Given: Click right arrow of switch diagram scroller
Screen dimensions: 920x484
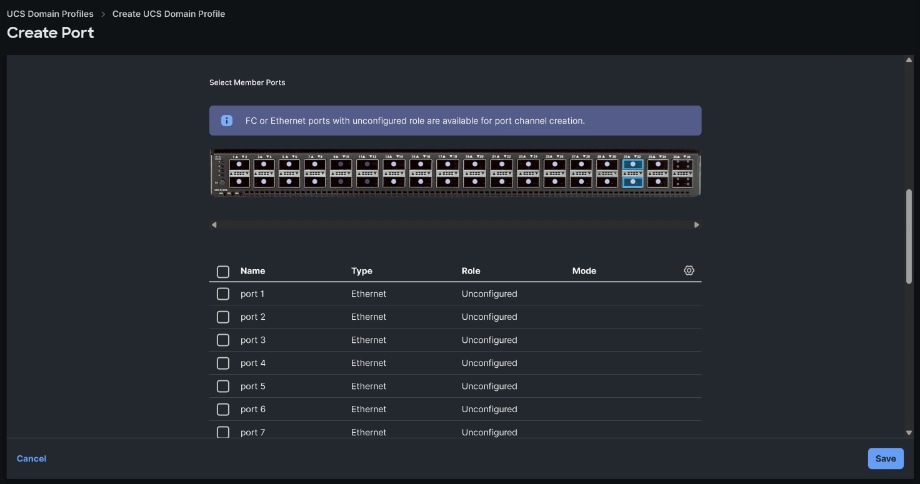Looking at the screenshot, I should (696, 225).
